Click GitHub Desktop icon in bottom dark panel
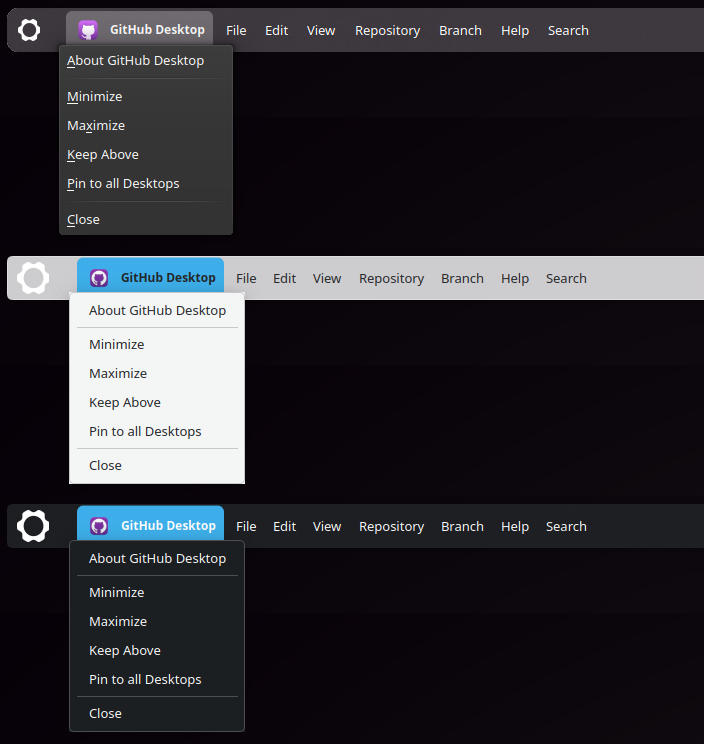The image size is (704, 744). (99, 526)
